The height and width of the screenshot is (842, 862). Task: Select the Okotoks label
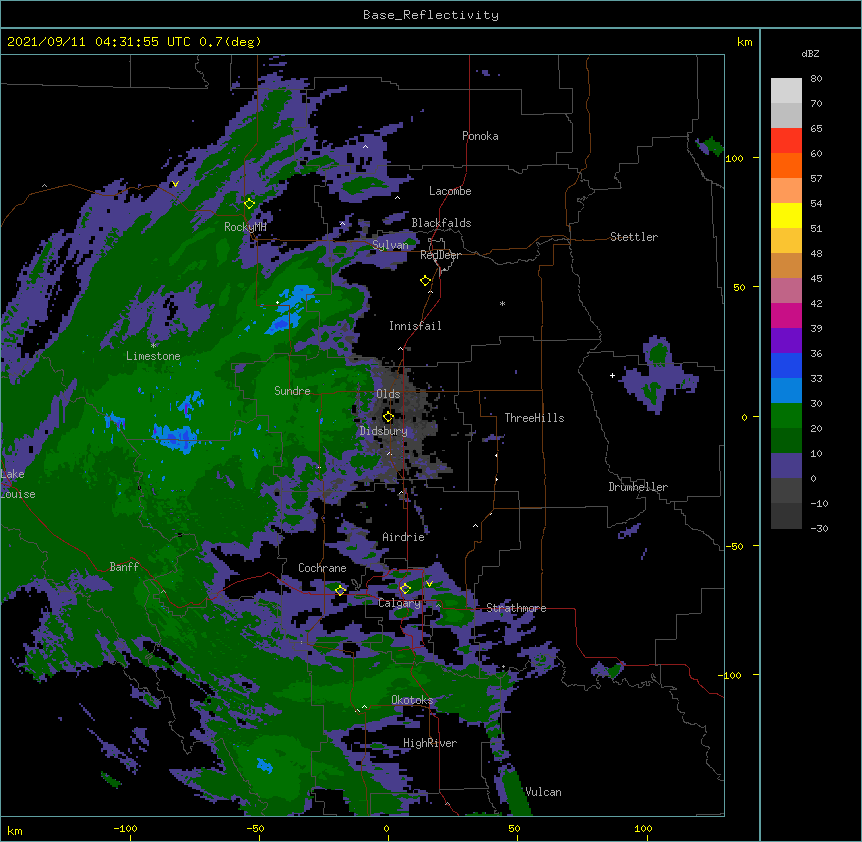[x=412, y=700]
